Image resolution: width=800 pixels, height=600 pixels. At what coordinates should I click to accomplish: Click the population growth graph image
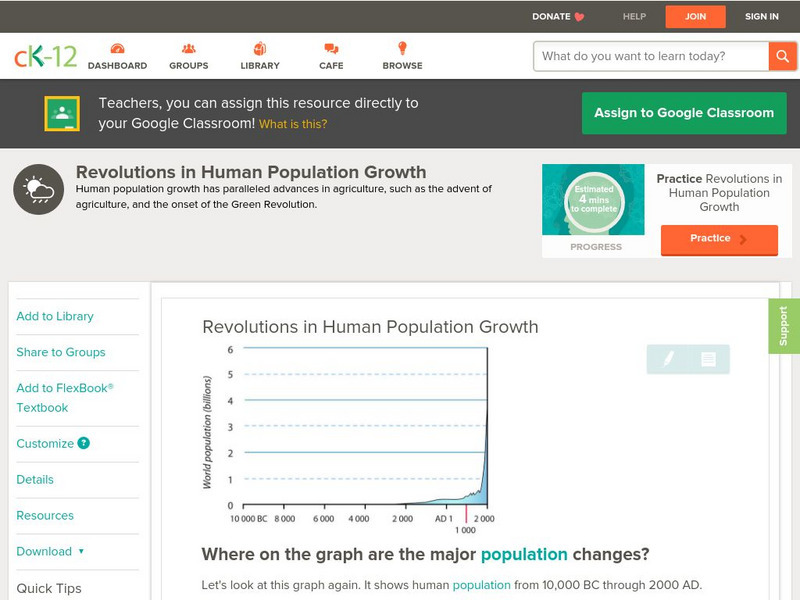pyautogui.click(x=348, y=439)
